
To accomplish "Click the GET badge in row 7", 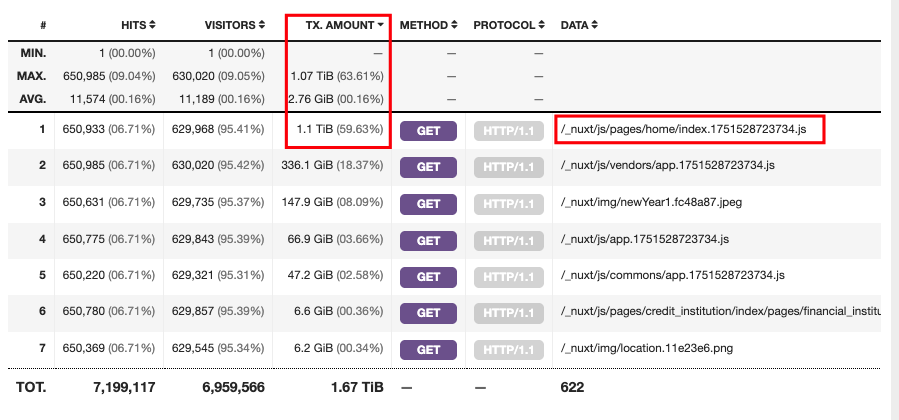I will 428,350.
